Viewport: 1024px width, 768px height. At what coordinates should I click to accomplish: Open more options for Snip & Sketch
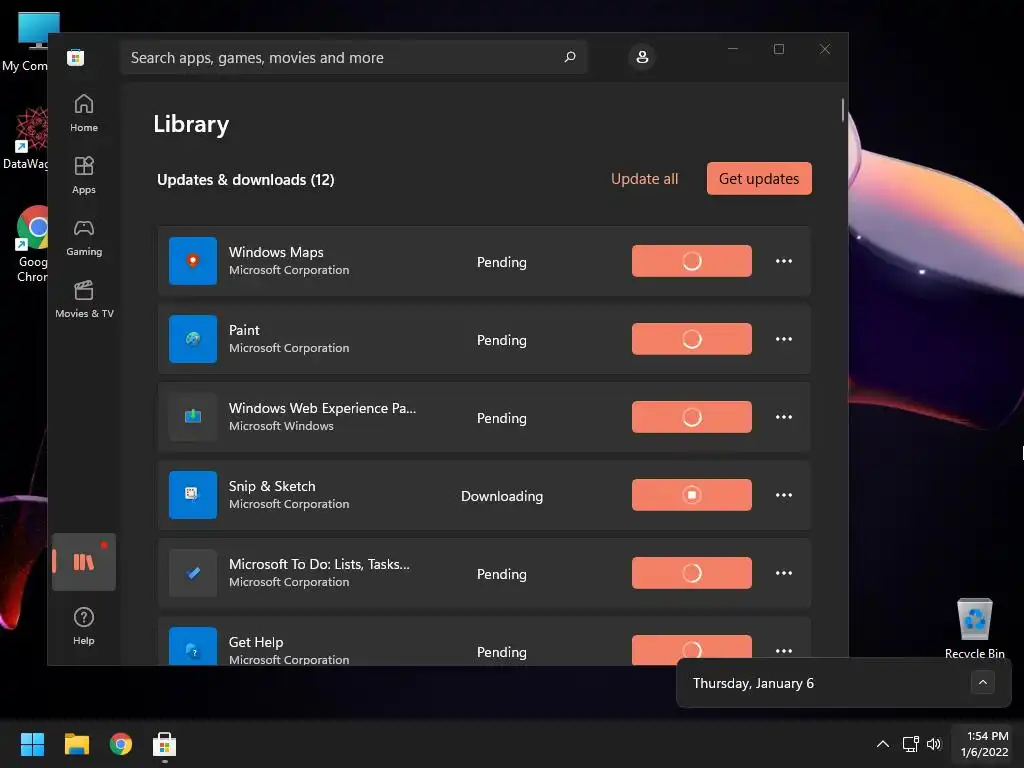pos(784,495)
